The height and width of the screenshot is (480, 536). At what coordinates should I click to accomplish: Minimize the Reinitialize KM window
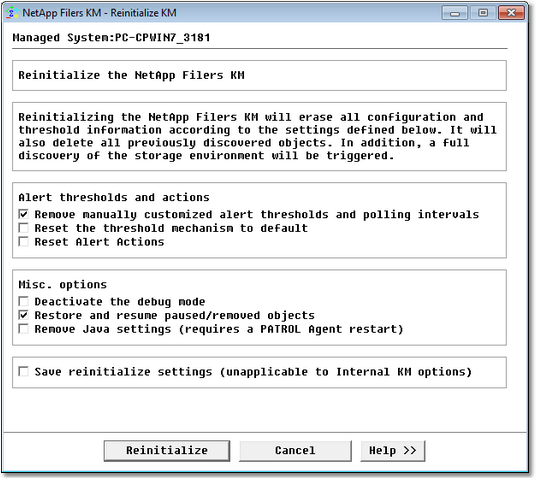click(x=455, y=13)
